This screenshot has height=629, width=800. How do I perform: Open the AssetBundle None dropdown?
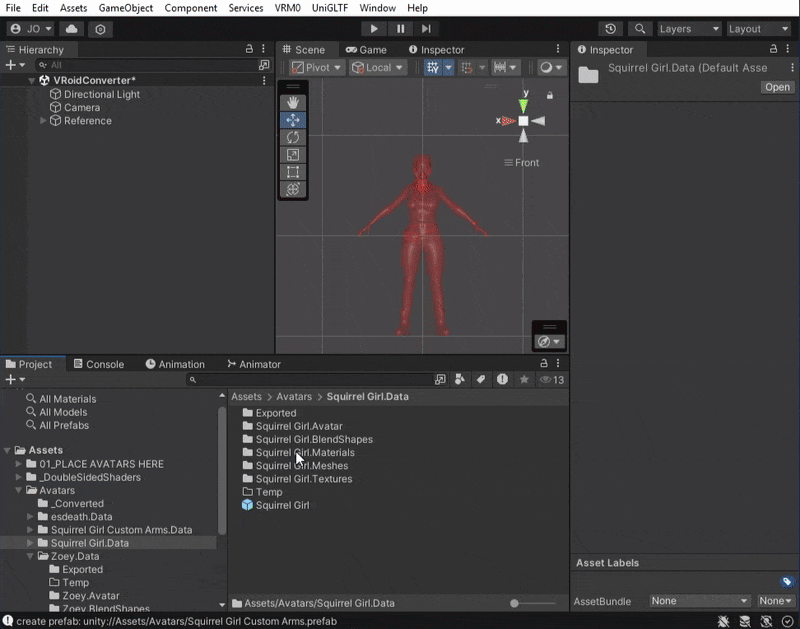coord(699,601)
